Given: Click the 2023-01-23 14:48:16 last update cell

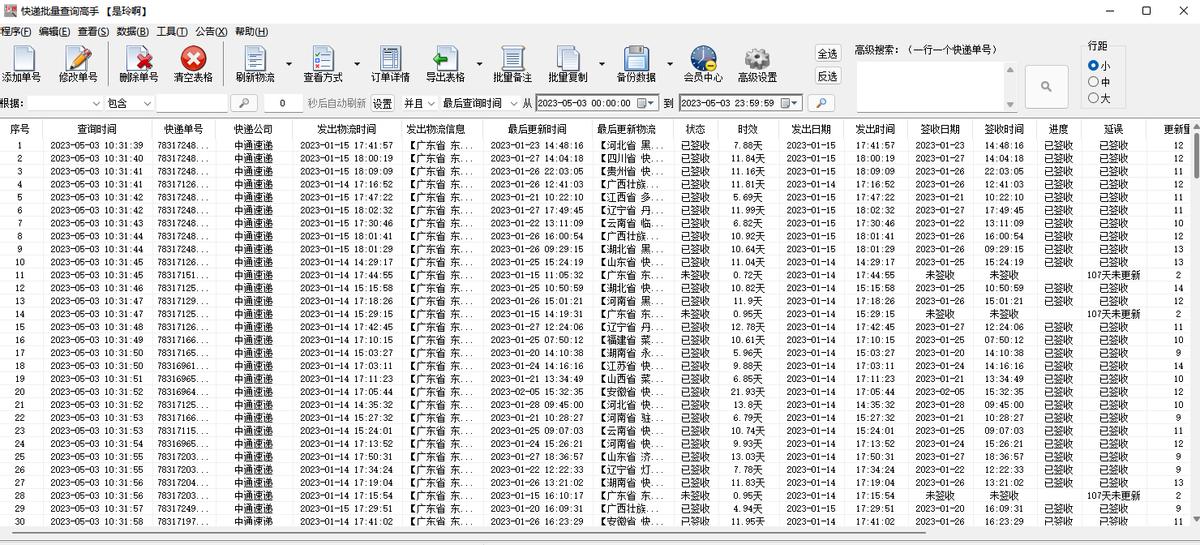Looking at the screenshot, I should click(x=535, y=145).
